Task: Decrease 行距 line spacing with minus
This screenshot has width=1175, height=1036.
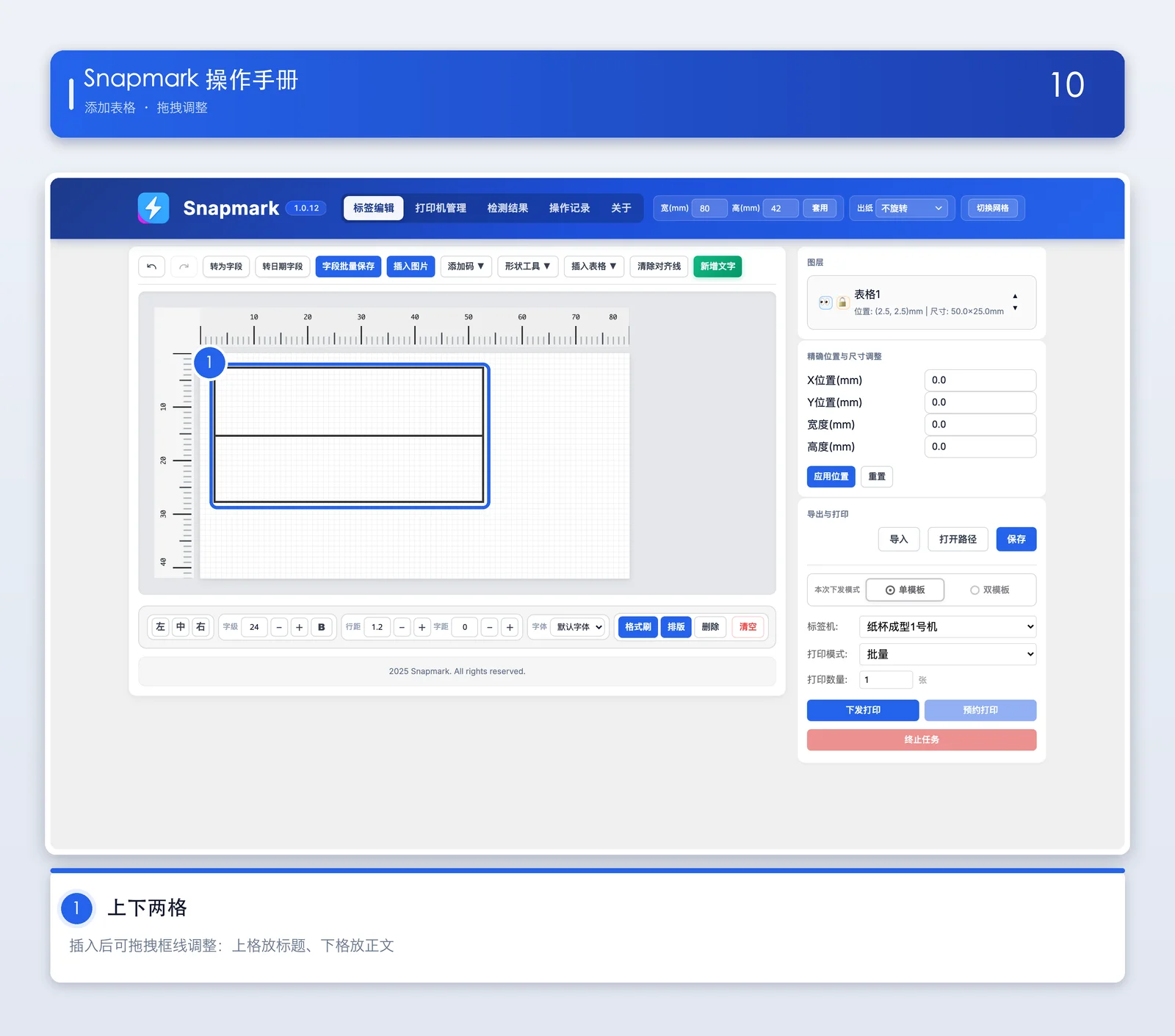Action: tap(402, 627)
